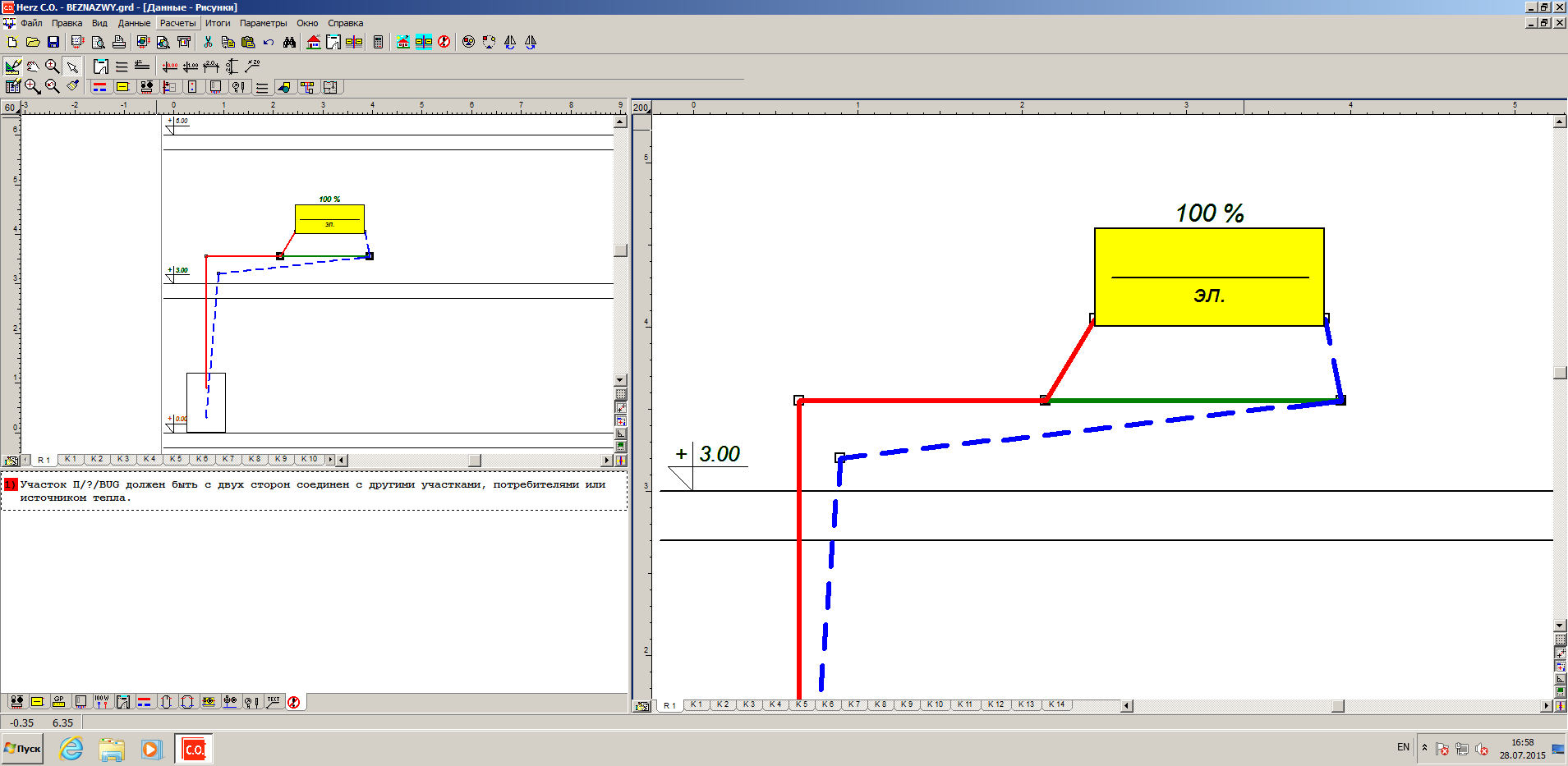Open the Расчеты menu
Image resolution: width=1568 pixels, height=766 pixels.
[x=177, y=23]
